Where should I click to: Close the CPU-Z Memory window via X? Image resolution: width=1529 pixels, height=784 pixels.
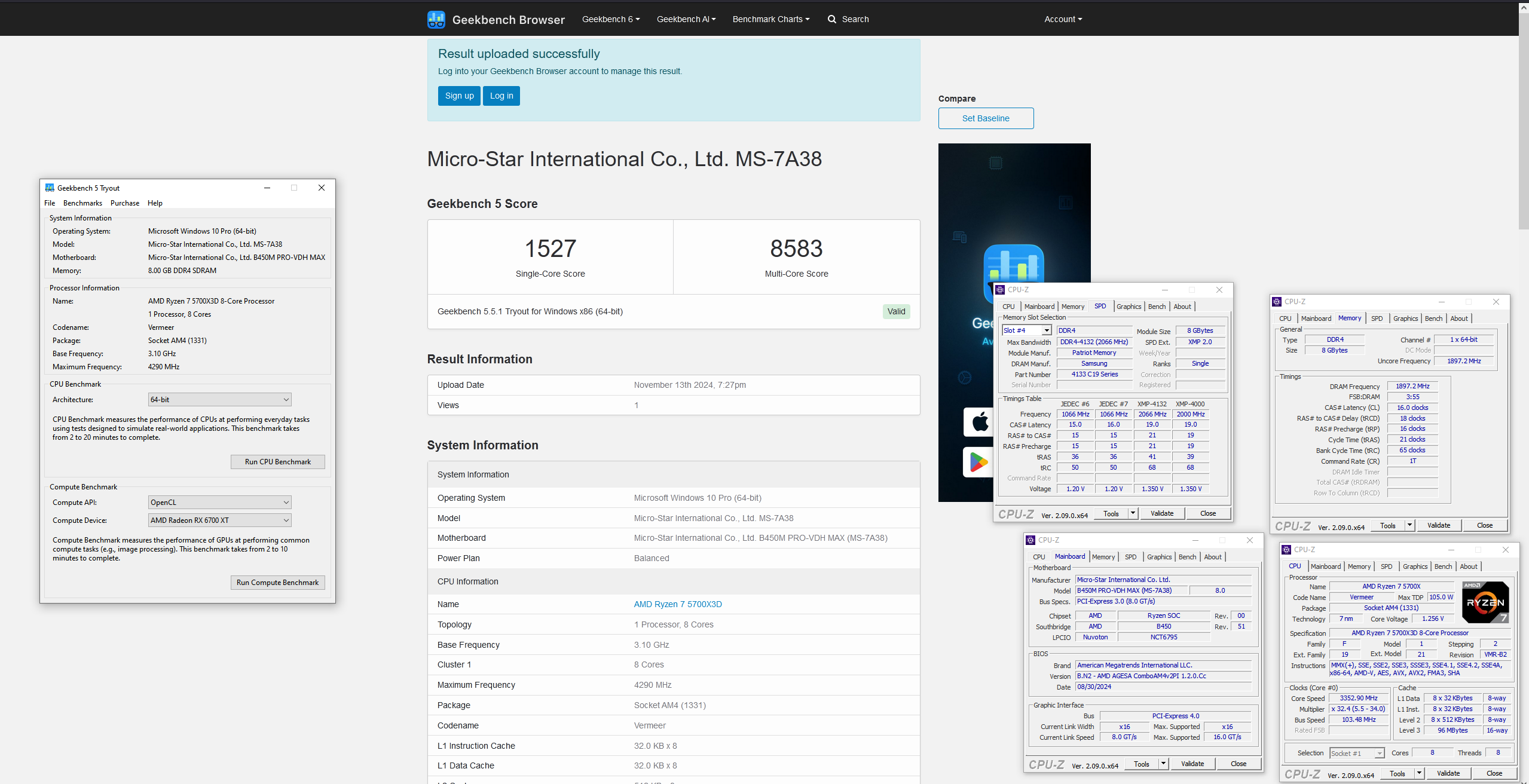pyautogui.click(x=1496, y=302)
